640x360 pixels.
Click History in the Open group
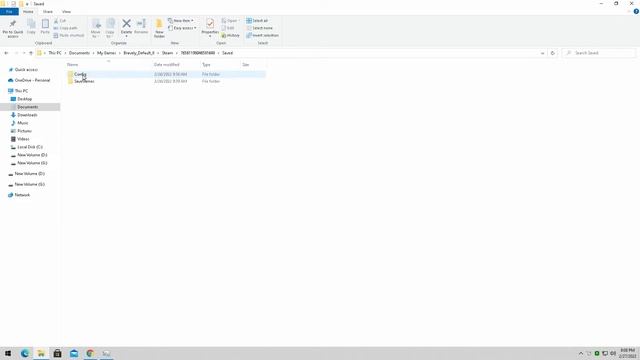[231, 36]
